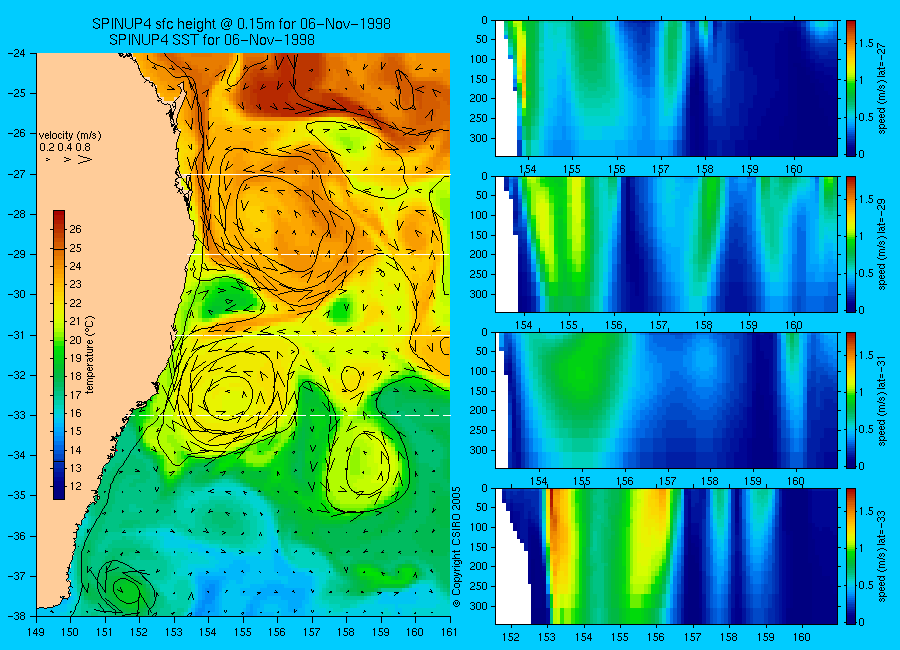
Task: Click the "16" value on the temperature scale
Action: click(75, 413)
